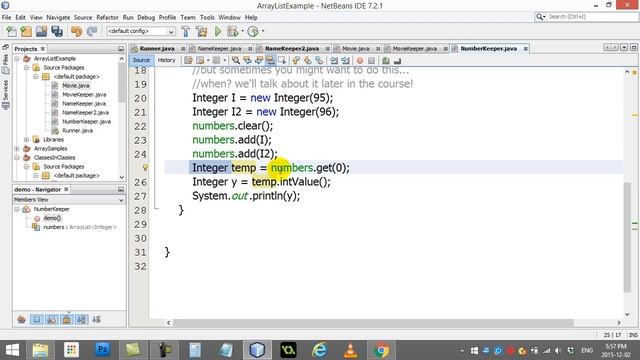Expand the Libraries tree node
This screenshot has height=360, width=640.
[27, 140]
